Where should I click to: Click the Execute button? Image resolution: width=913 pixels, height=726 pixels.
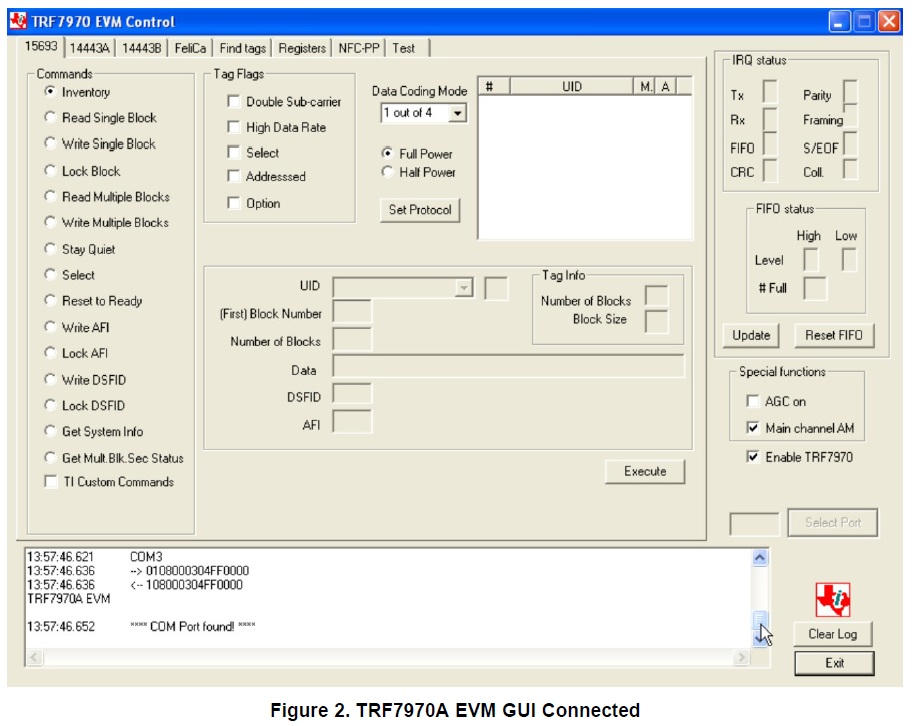click(645, 472)
